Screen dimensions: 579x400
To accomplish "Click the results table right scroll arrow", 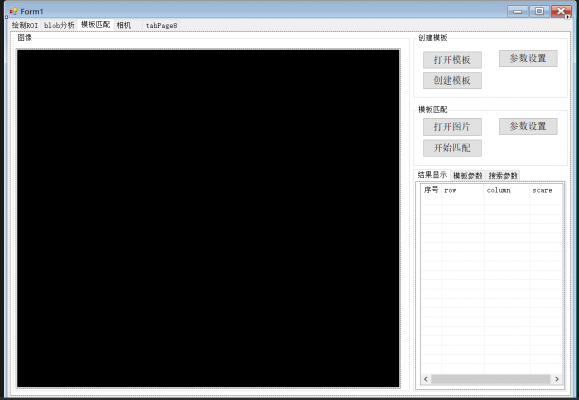I will (557, 379).
